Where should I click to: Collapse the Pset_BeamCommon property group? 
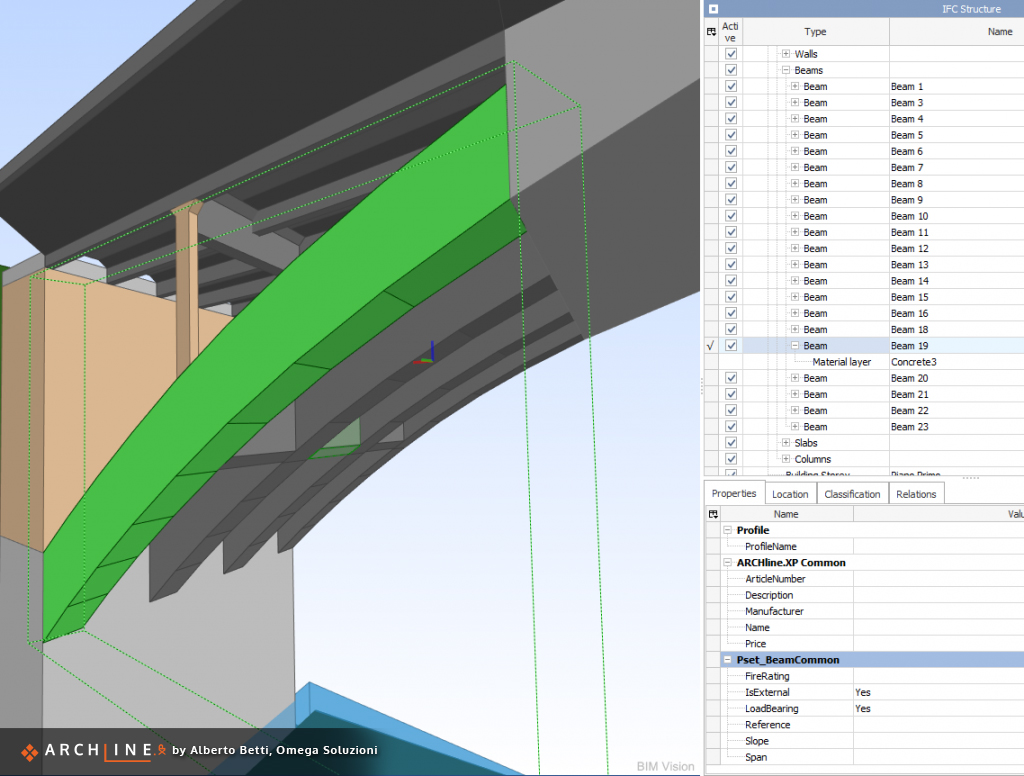[x=727, y=660]
